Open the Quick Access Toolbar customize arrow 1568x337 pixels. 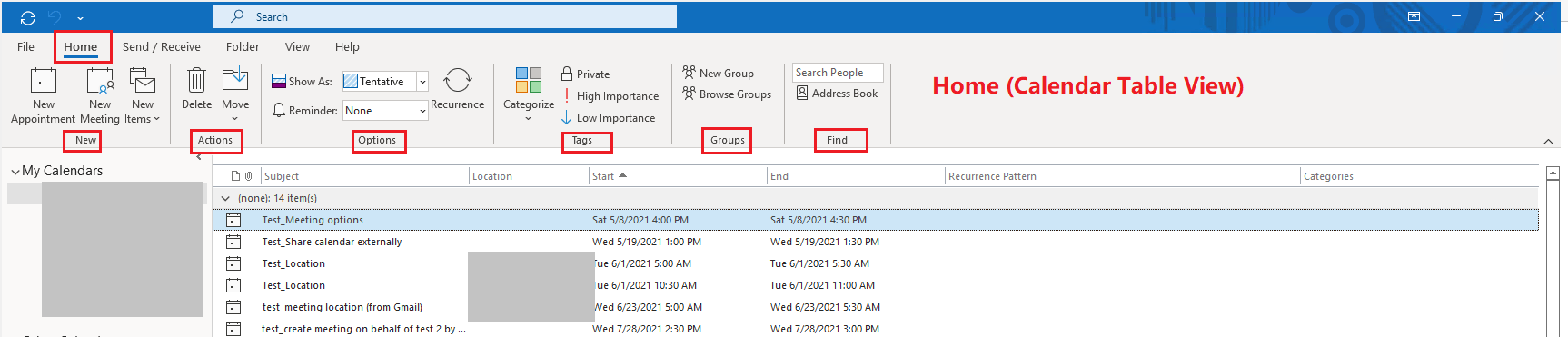pyautogui.click(x=80, y=17)
